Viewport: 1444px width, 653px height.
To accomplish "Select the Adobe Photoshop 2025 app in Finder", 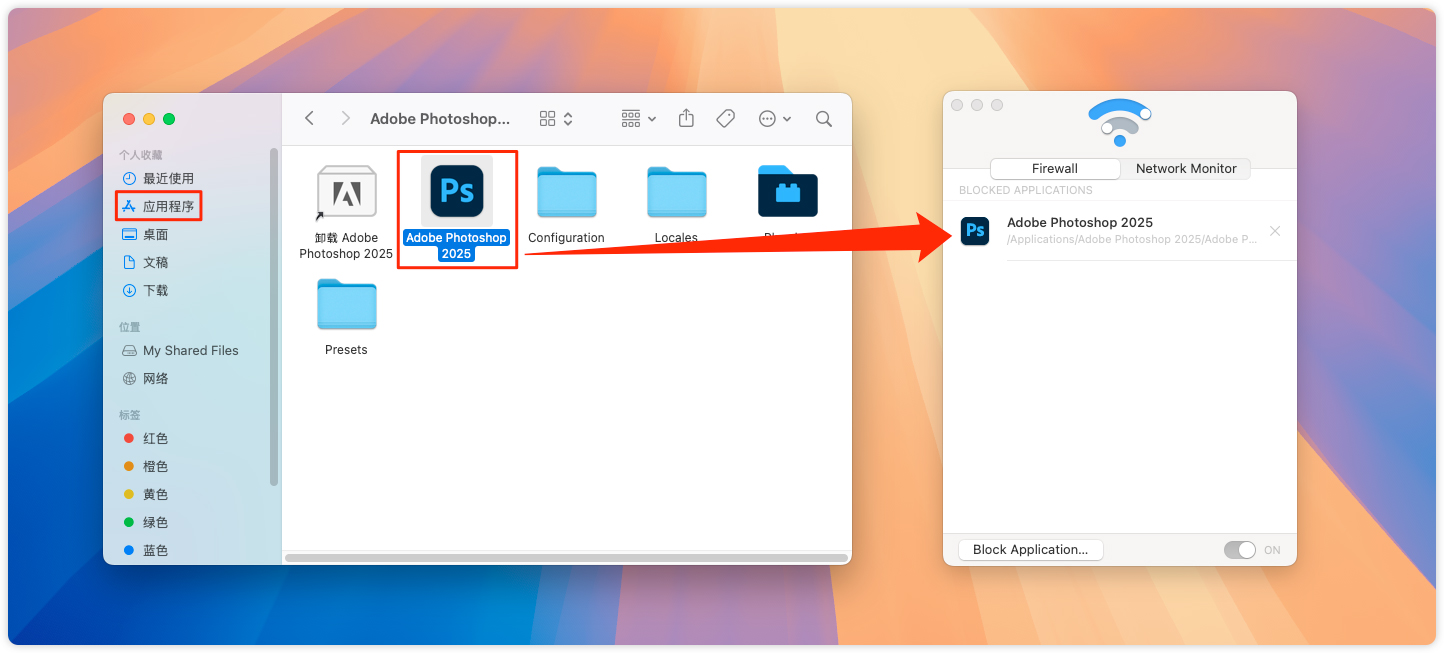I will 457,208.
